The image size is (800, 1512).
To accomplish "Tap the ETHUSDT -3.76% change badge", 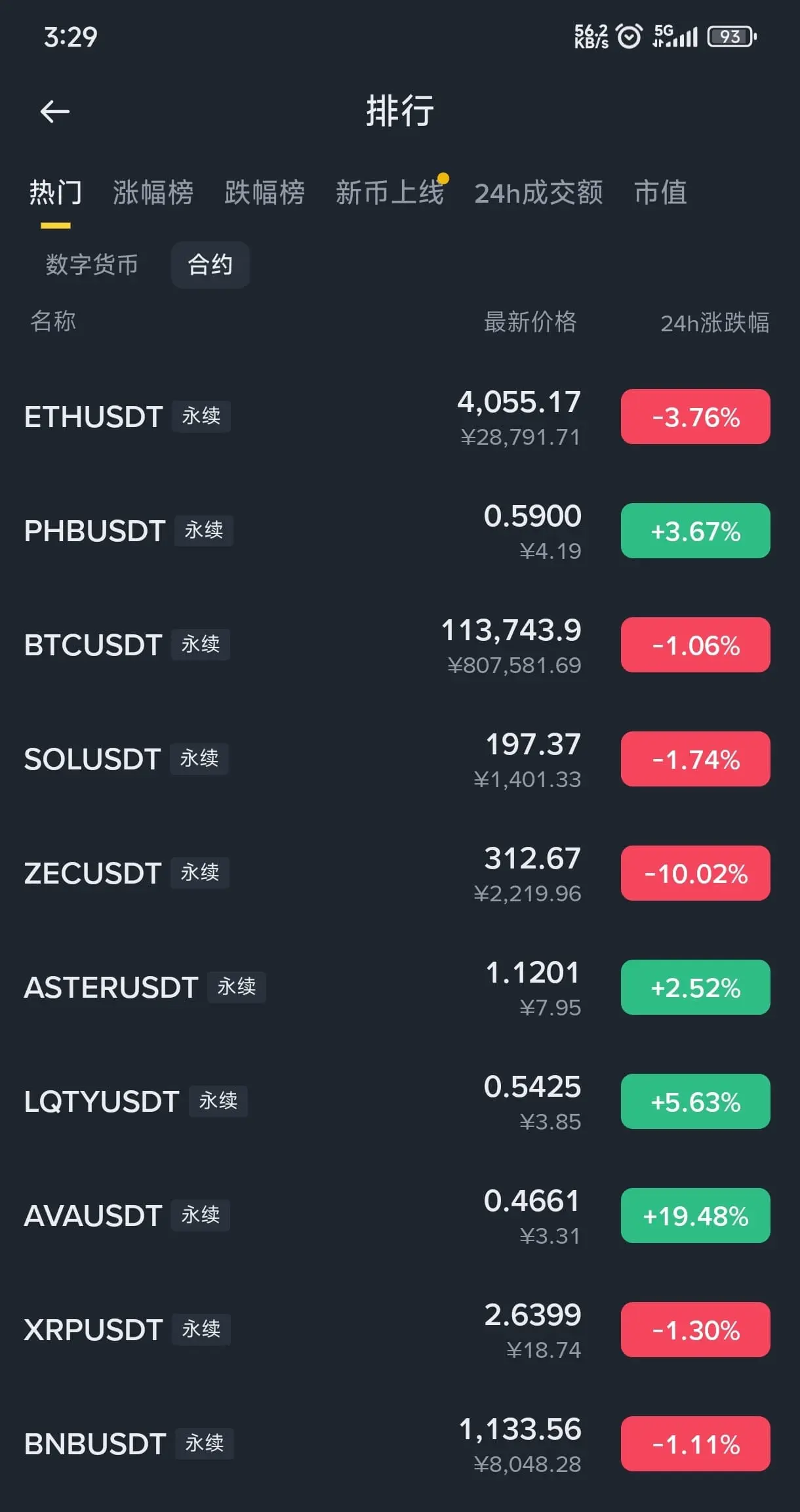I will [x=695, y=417].
